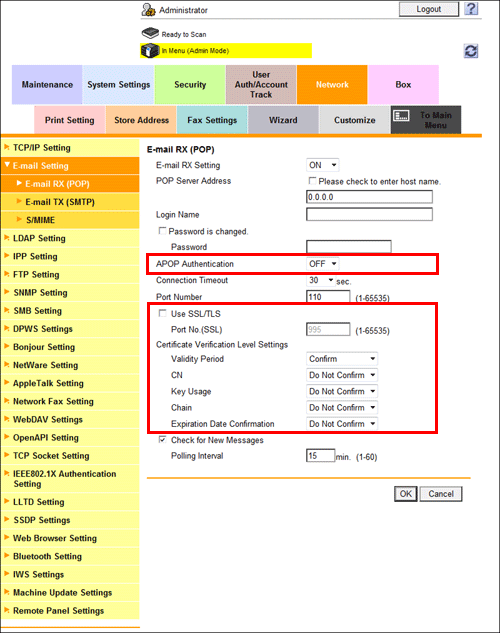
Task: Click the help question mark icon
Action: 471,9
